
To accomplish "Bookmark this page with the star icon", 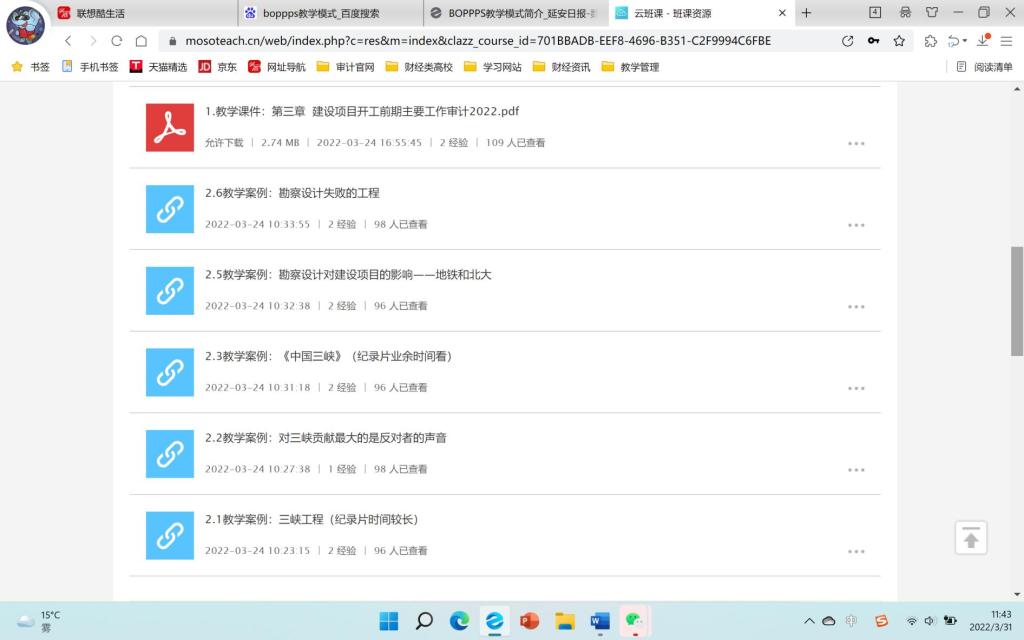I will pyautogui.click(x=899, y=41).
